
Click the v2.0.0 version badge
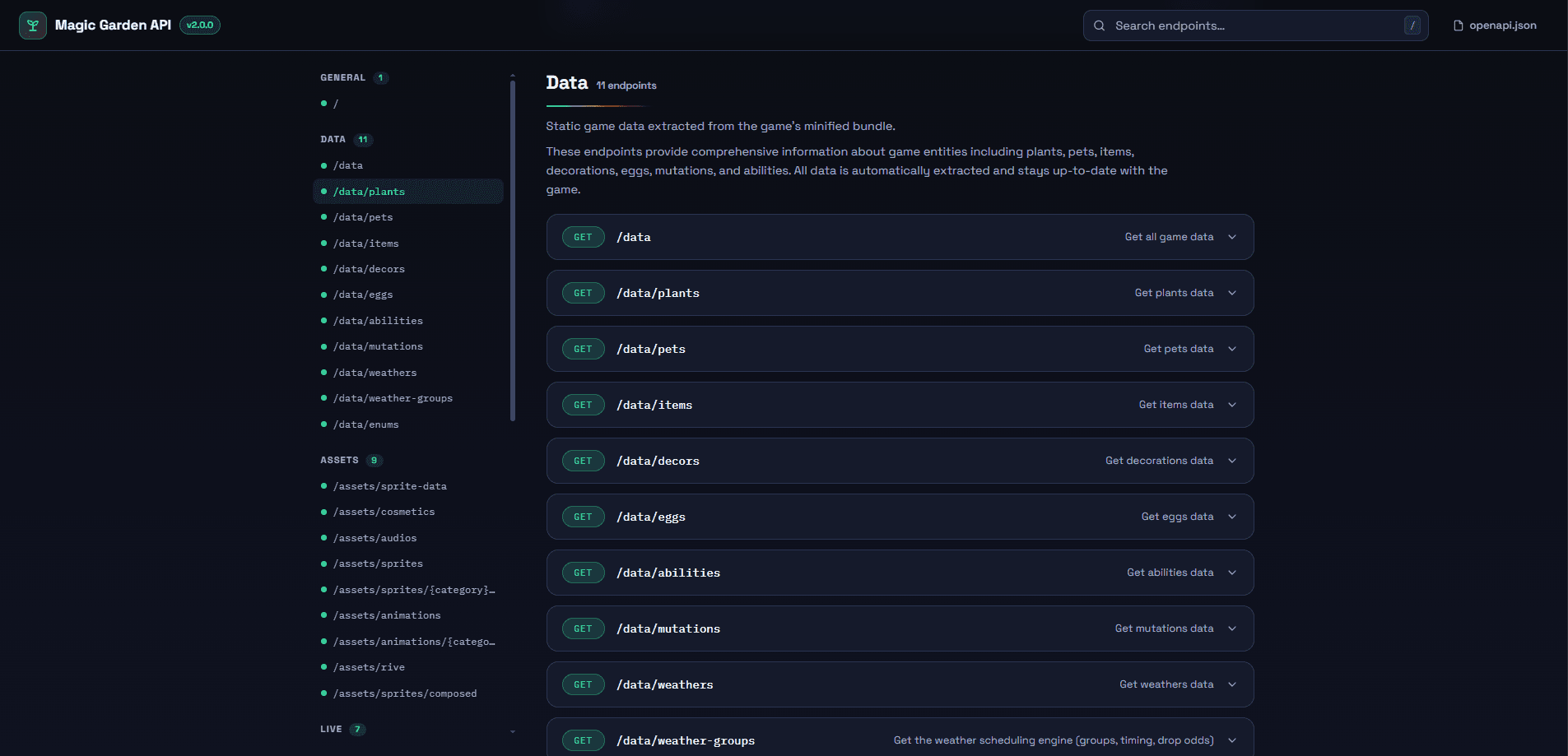[200, 25]
